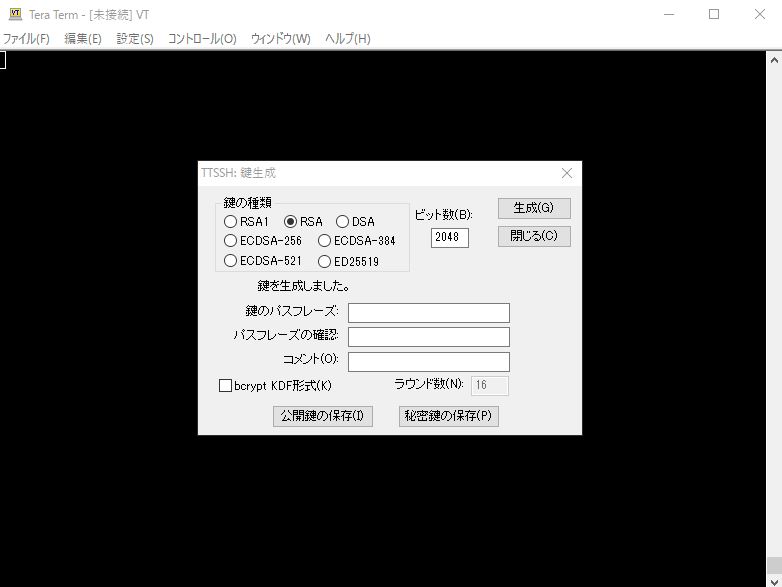Close the Tera Term main window
Viewport: 782px width, 587px height.
[x=760, y=14]
